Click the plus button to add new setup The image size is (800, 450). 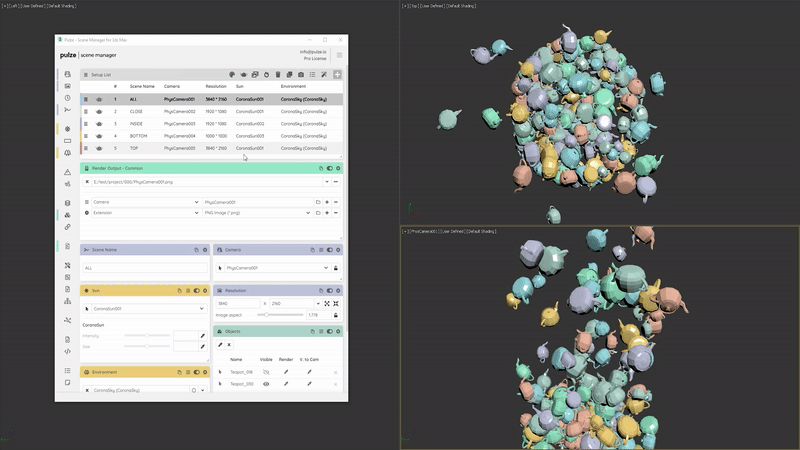(337, 74)
